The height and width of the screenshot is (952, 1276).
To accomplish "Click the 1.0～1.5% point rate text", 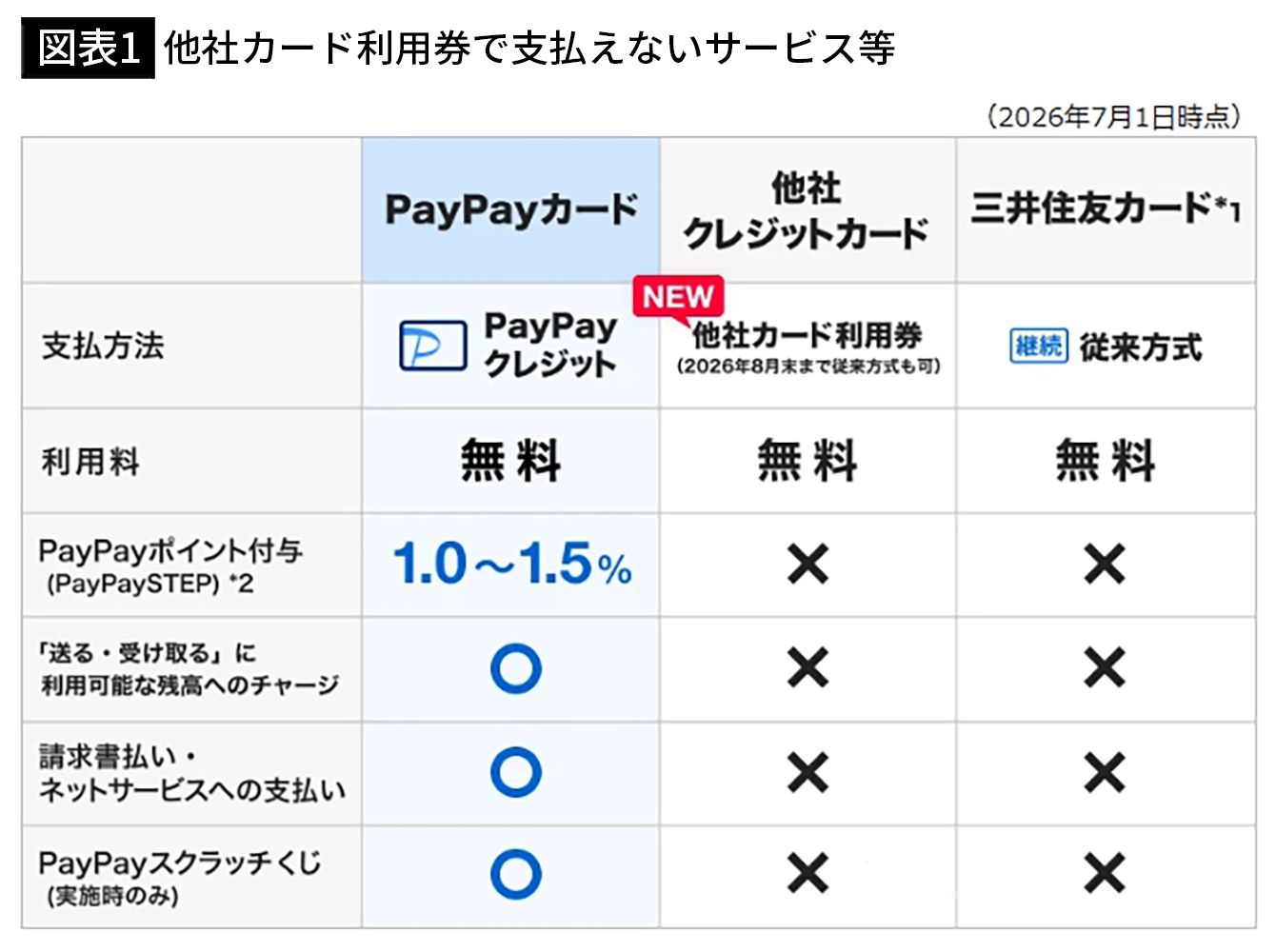I will (512, 564).
